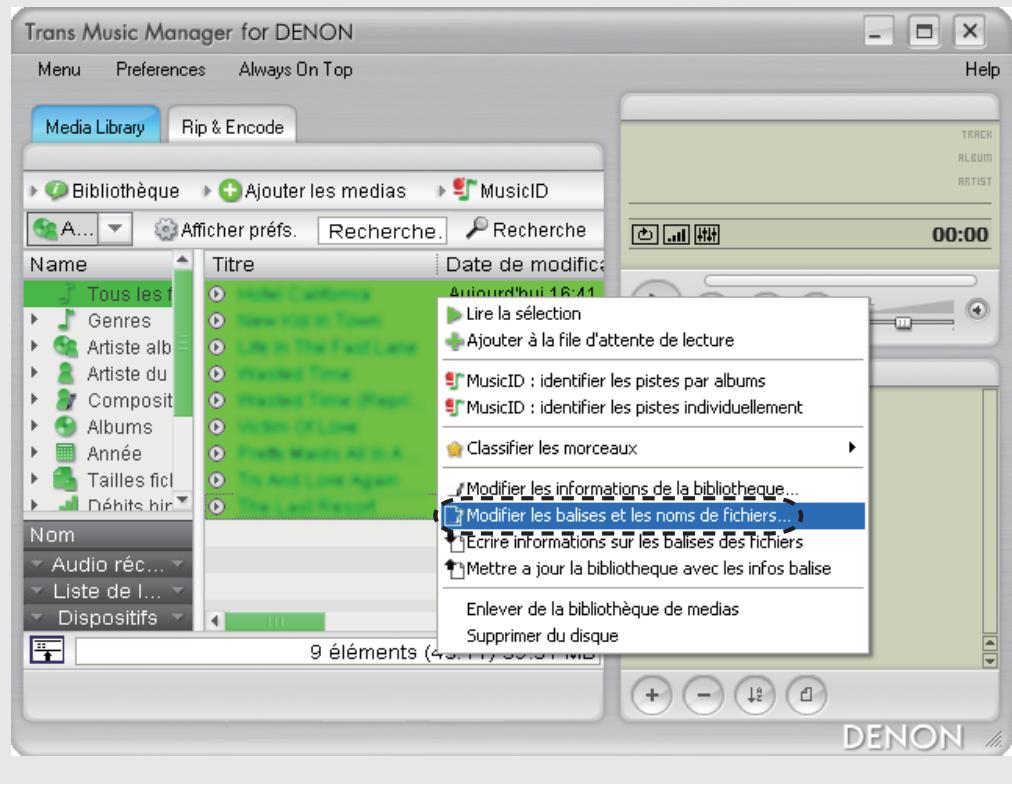Choose Modifier les balises et les noms de fichiers

coord(653,516)
